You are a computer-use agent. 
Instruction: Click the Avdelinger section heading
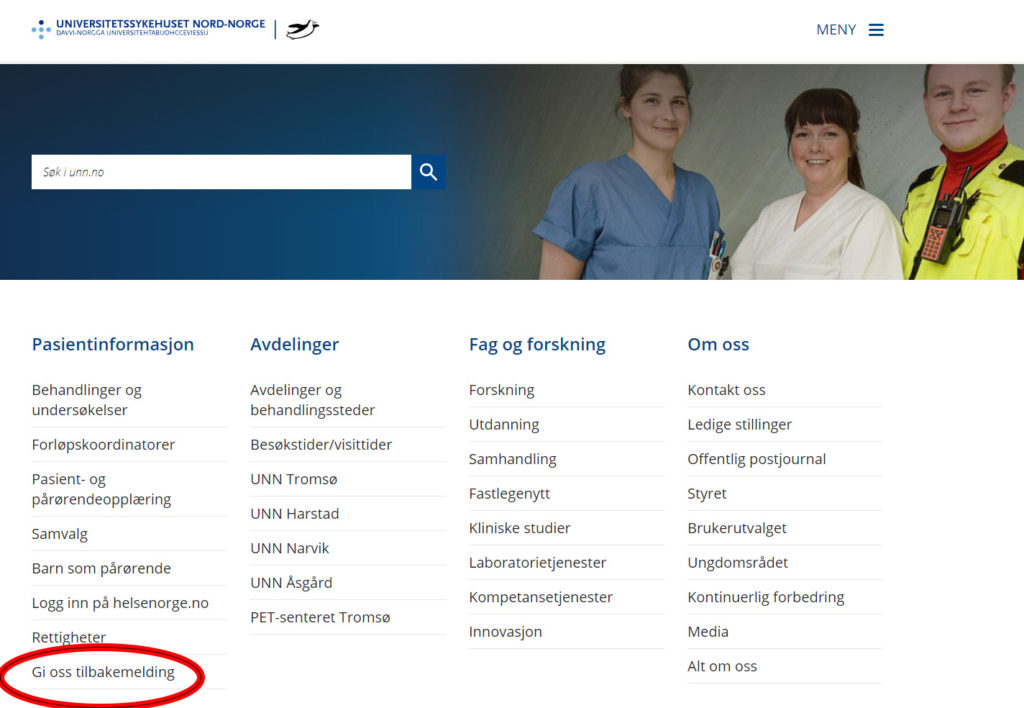(294, 344)
